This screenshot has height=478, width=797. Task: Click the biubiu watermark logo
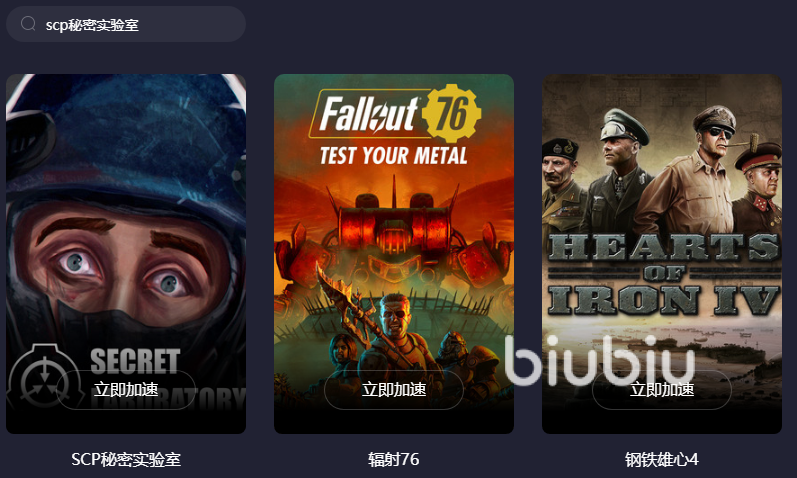(x=600, y=360)
